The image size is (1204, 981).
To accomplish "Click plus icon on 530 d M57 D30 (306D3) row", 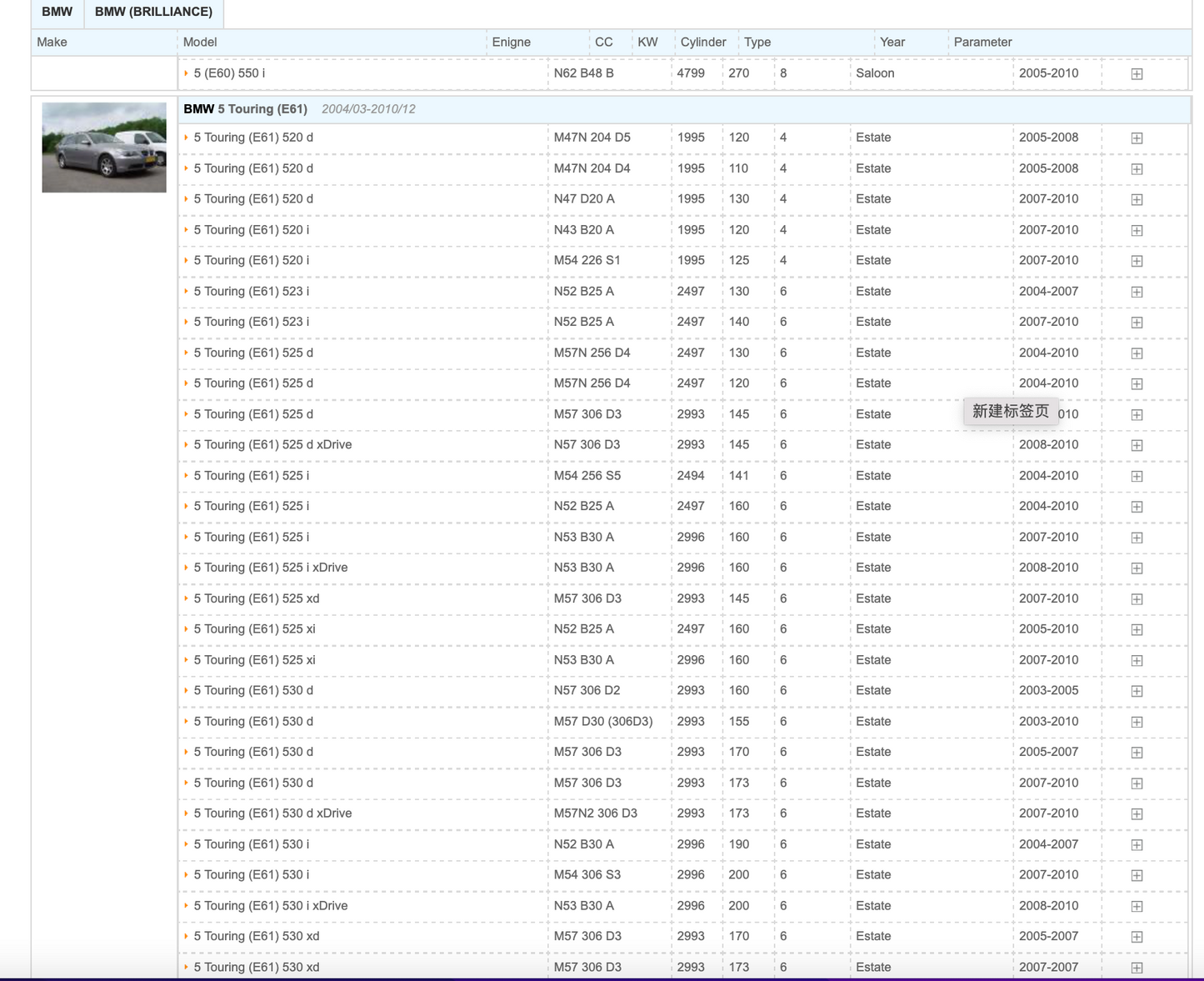I will click(1137, 722).
